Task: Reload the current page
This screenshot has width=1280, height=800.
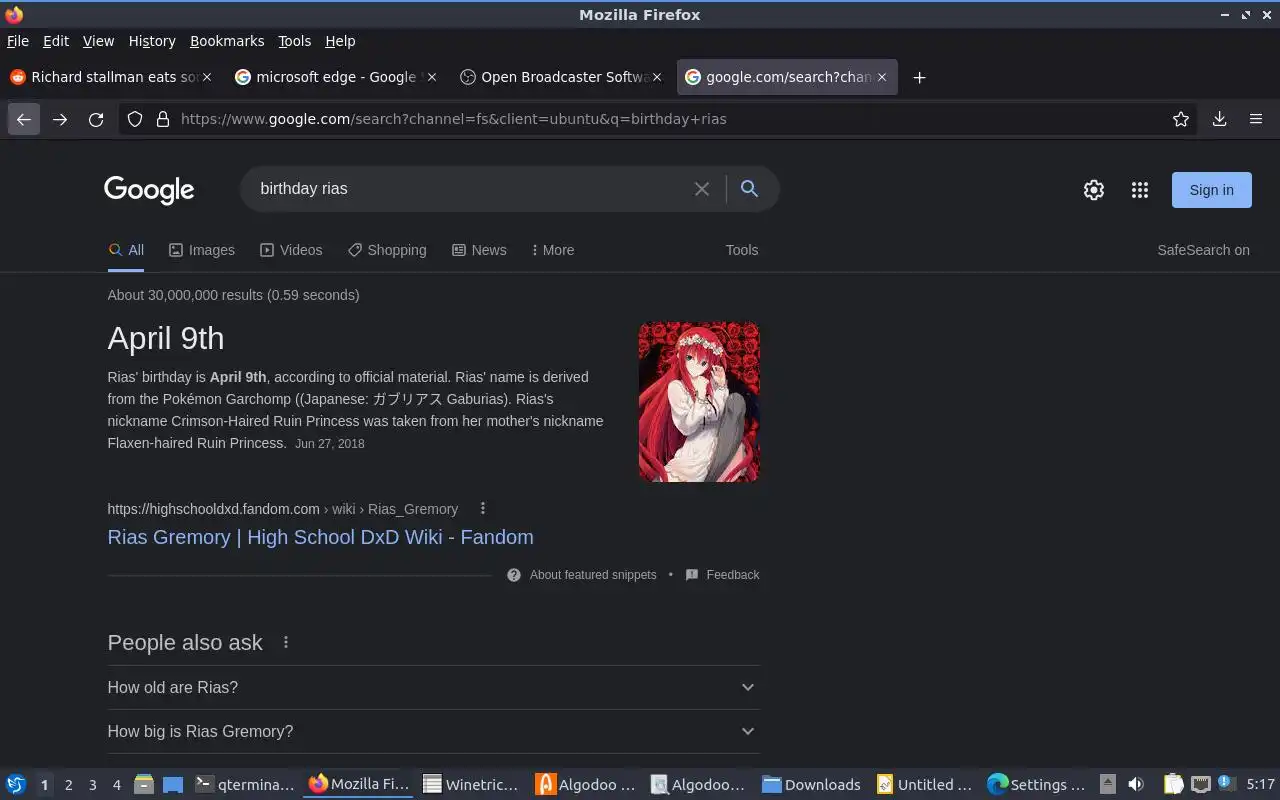Action: pyautogui.click(x=96, y=119)
